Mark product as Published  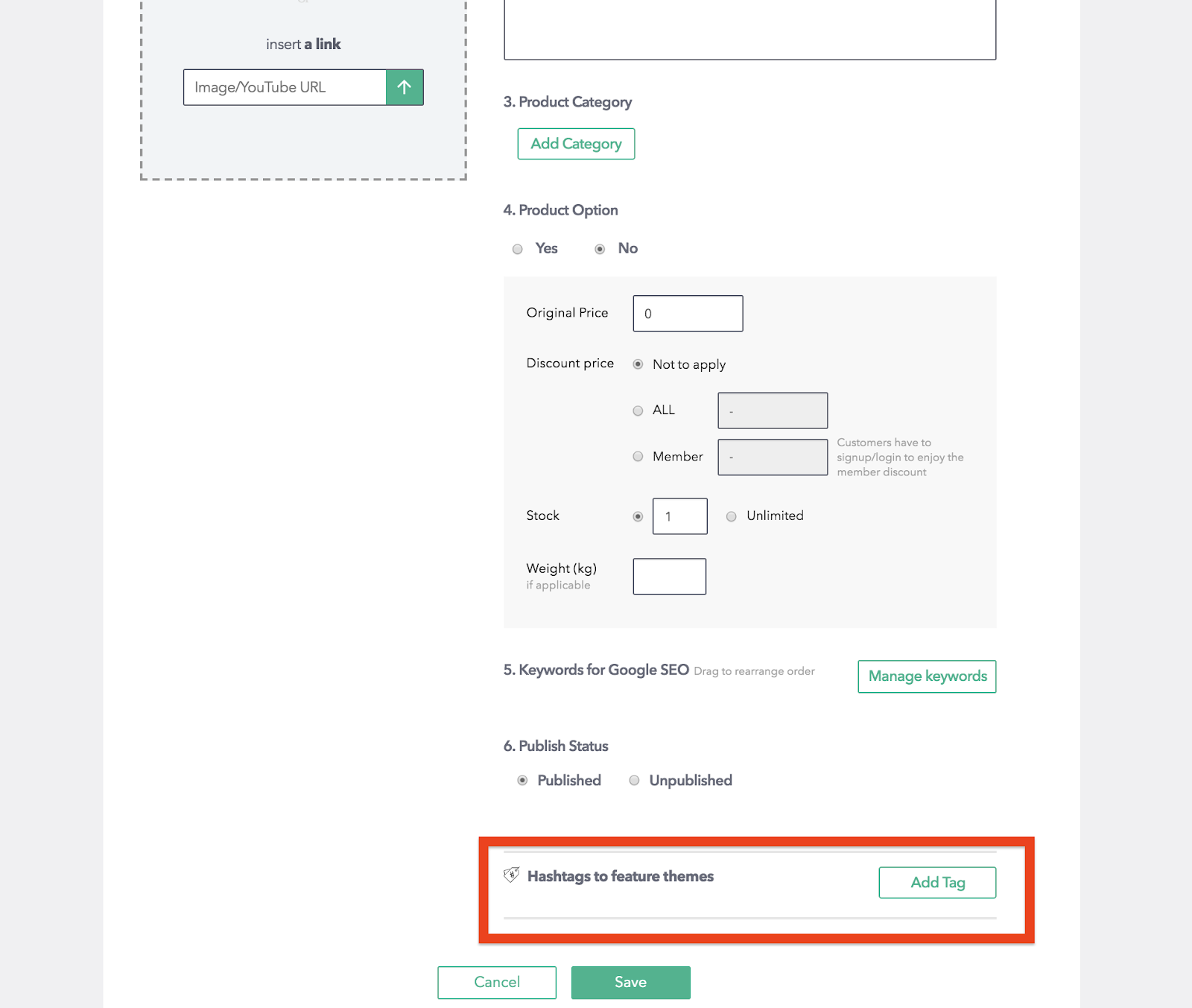pos(522,780)
